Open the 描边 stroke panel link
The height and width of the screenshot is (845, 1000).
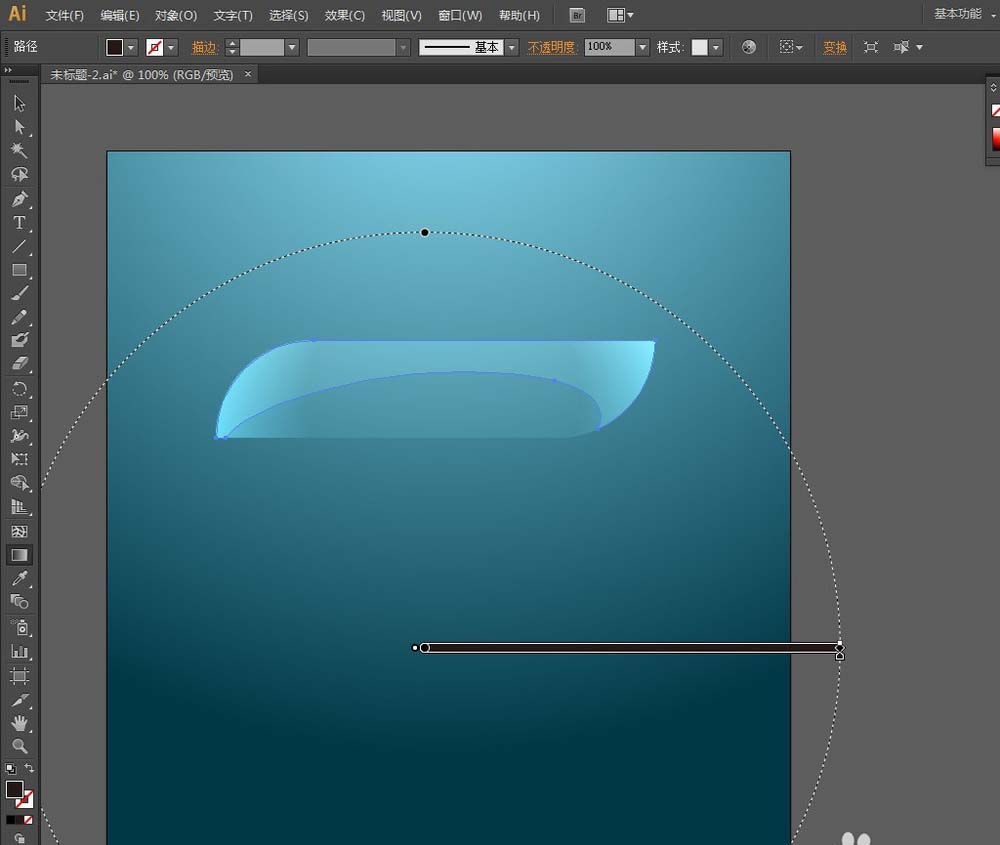[x=205, y=47]
